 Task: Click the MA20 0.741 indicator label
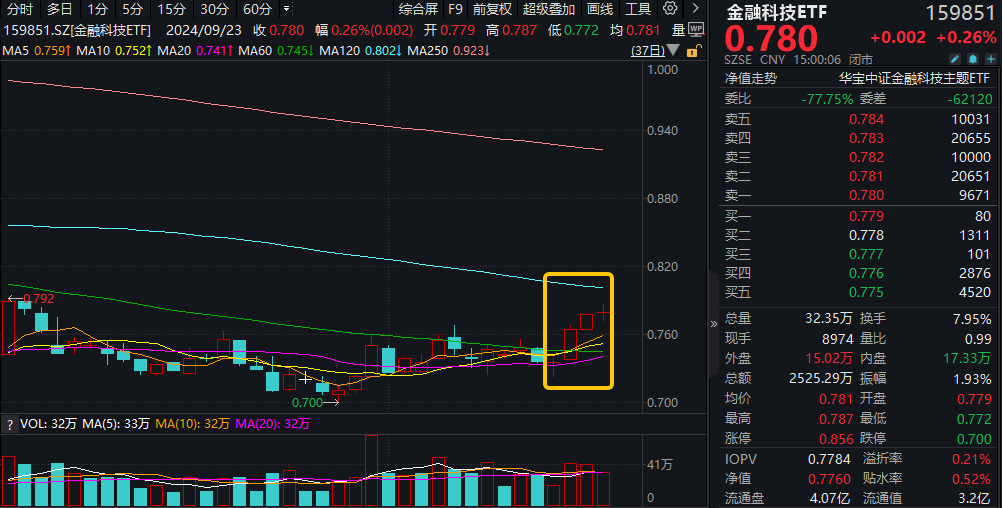click(x=196, y=51)
